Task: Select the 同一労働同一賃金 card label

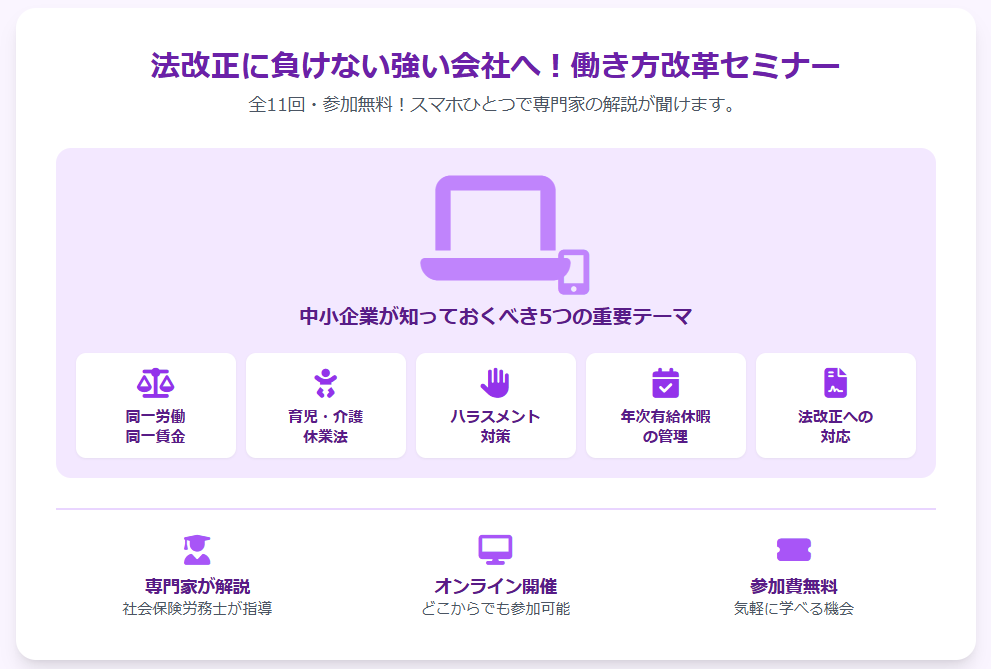Action: (155, 426)
